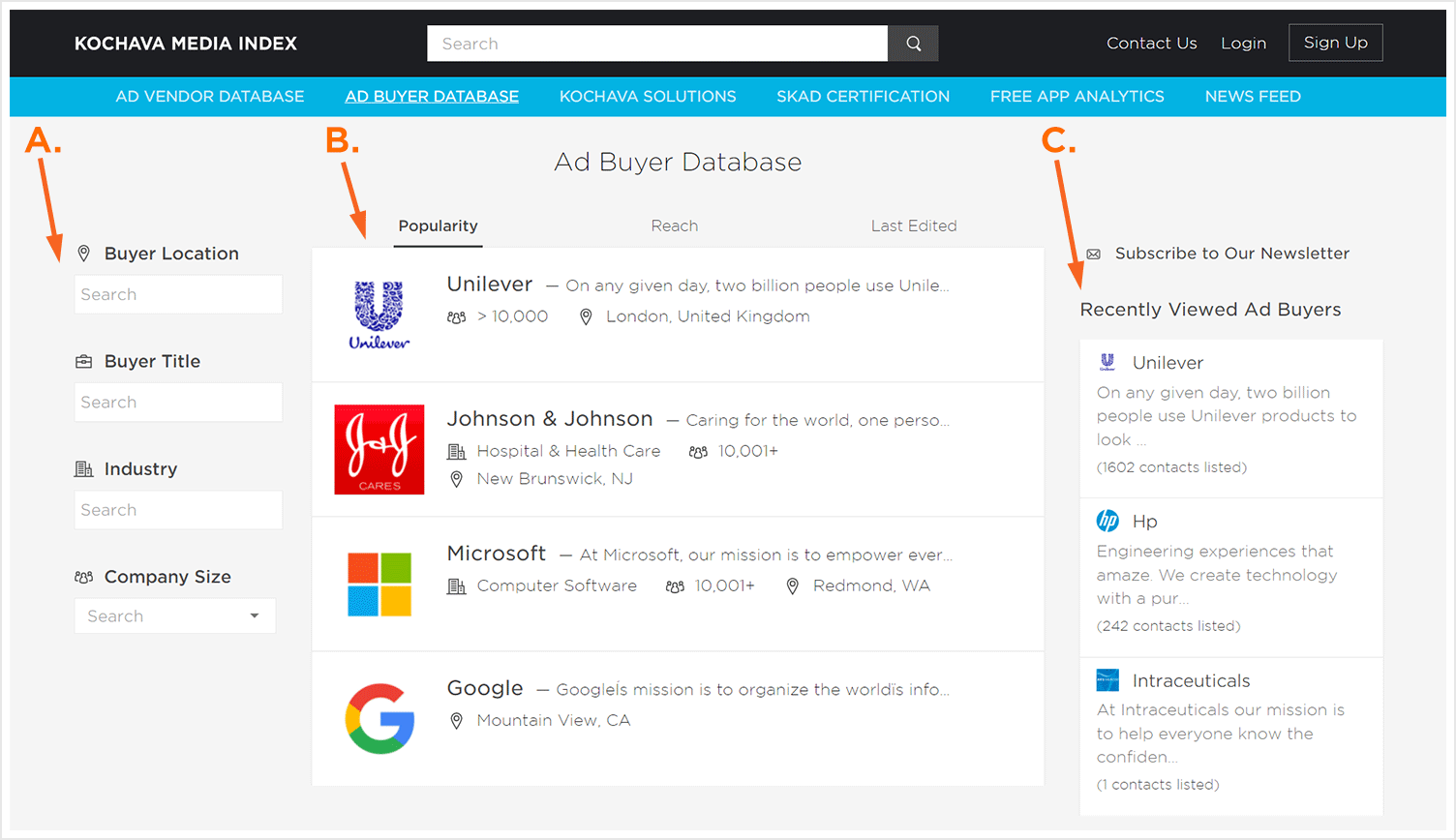Image resolution: width=1456 pixels, height=840 pixels.
Task: Click the Ad Buyer Database heading
Action: click(678, 162)
